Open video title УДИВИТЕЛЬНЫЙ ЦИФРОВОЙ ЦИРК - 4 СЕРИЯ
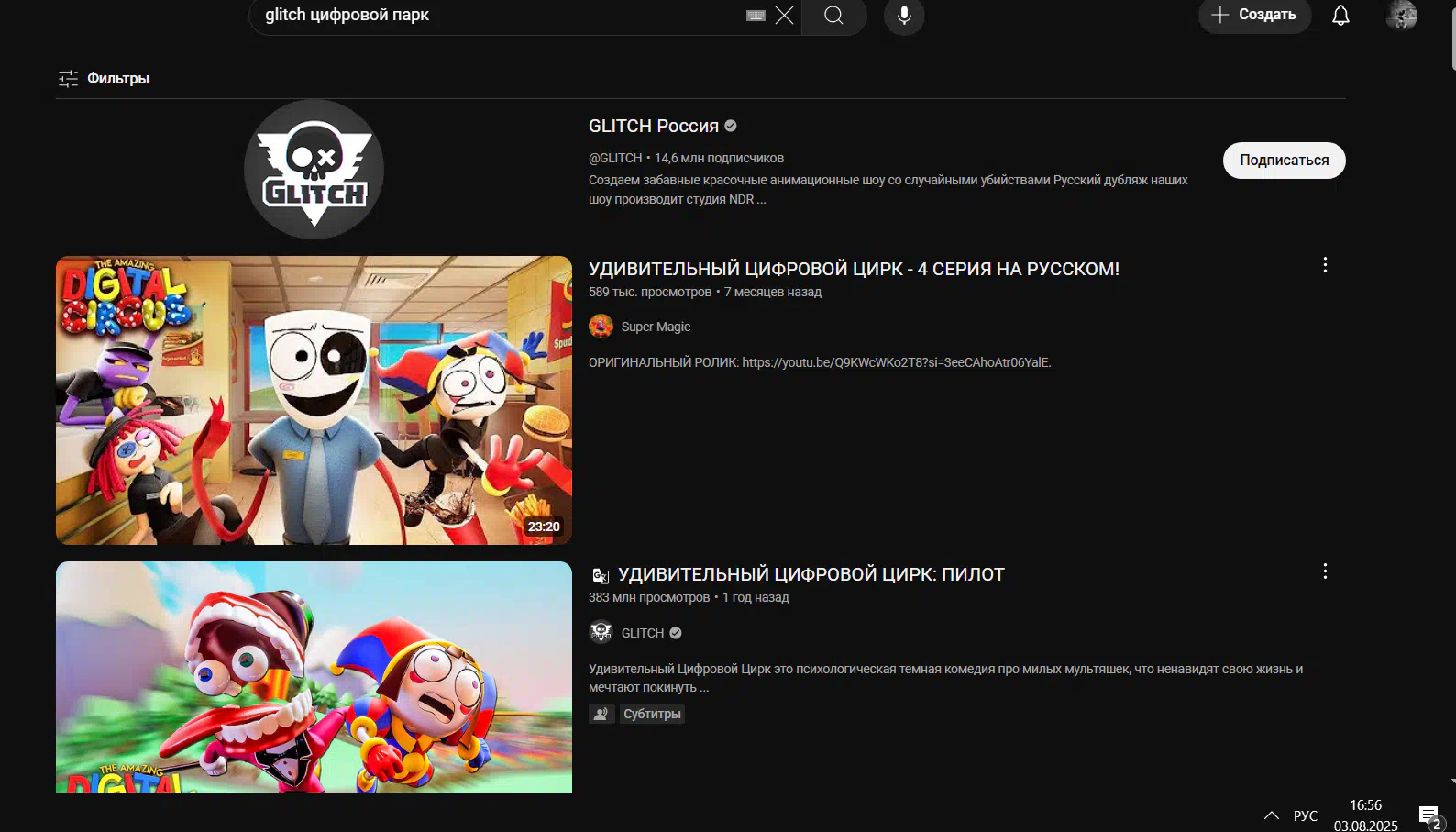Image resolution: width=1456 pixels, height=832 pixels. coord(854,269)
